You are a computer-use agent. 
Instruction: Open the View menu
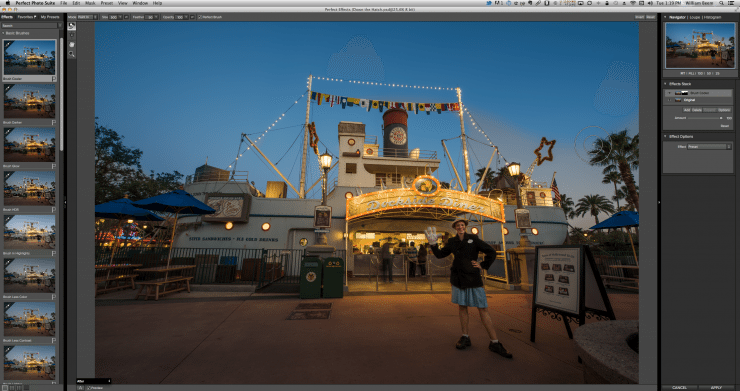pos(122,3)
